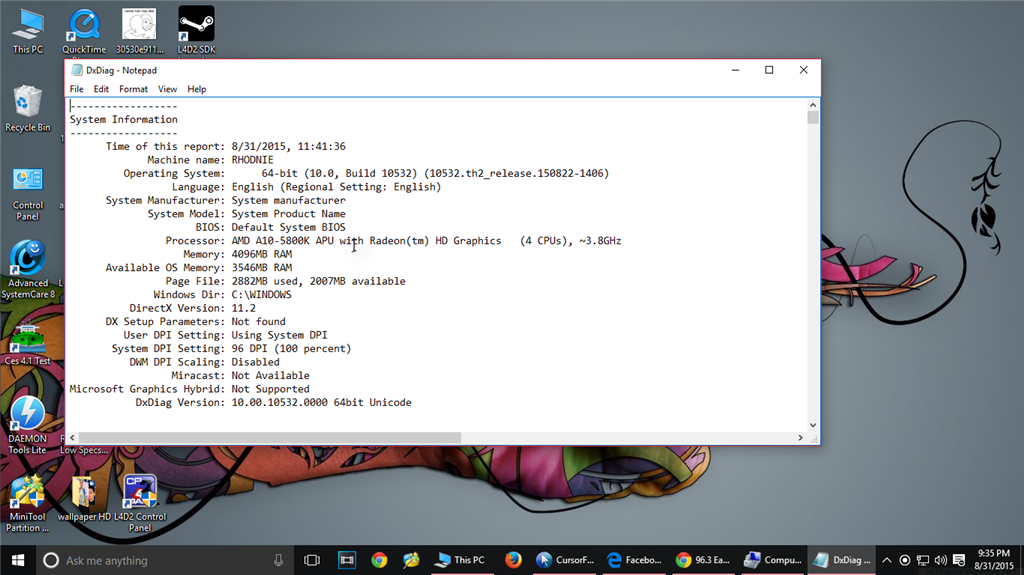Image resolution: width=1024 pixels, height=575 pixels.
Task: Close the DxDiag Notepad window
Action: click(803, 70)
